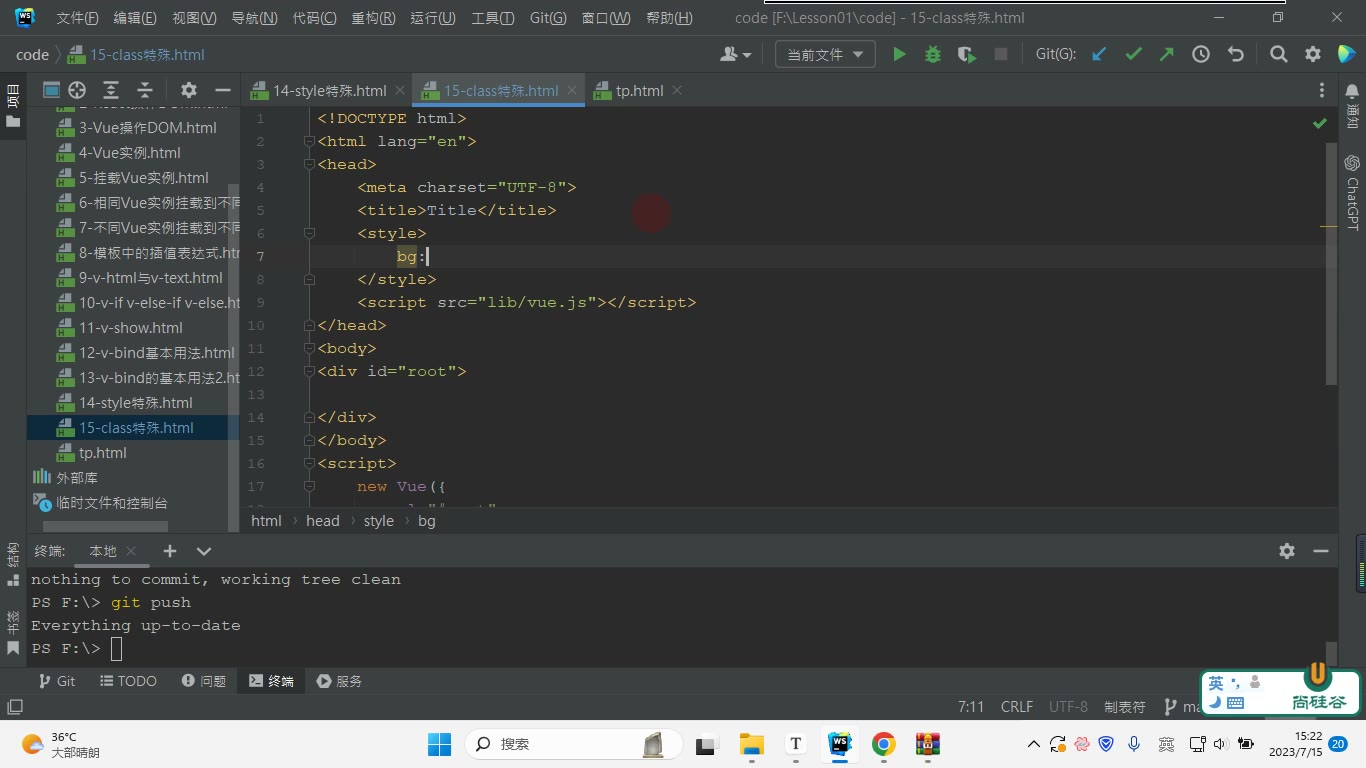Start debugging with the bug icon
Screen dimensions: 1366x768
pos(933,55)
